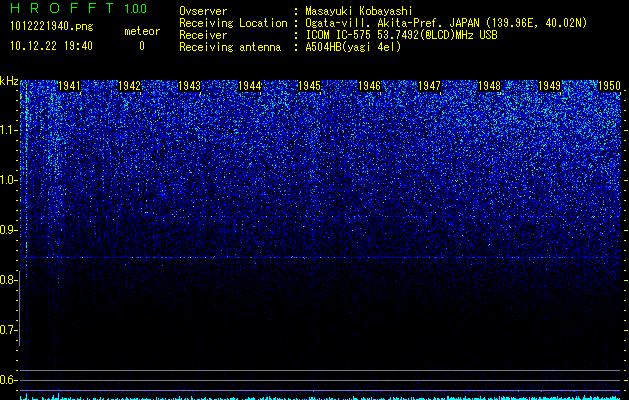This screenshot has height=400, width=629.
Task: Click the 0.6 kHz axis label
Action: pyautogui.click(x=9, y=380)
